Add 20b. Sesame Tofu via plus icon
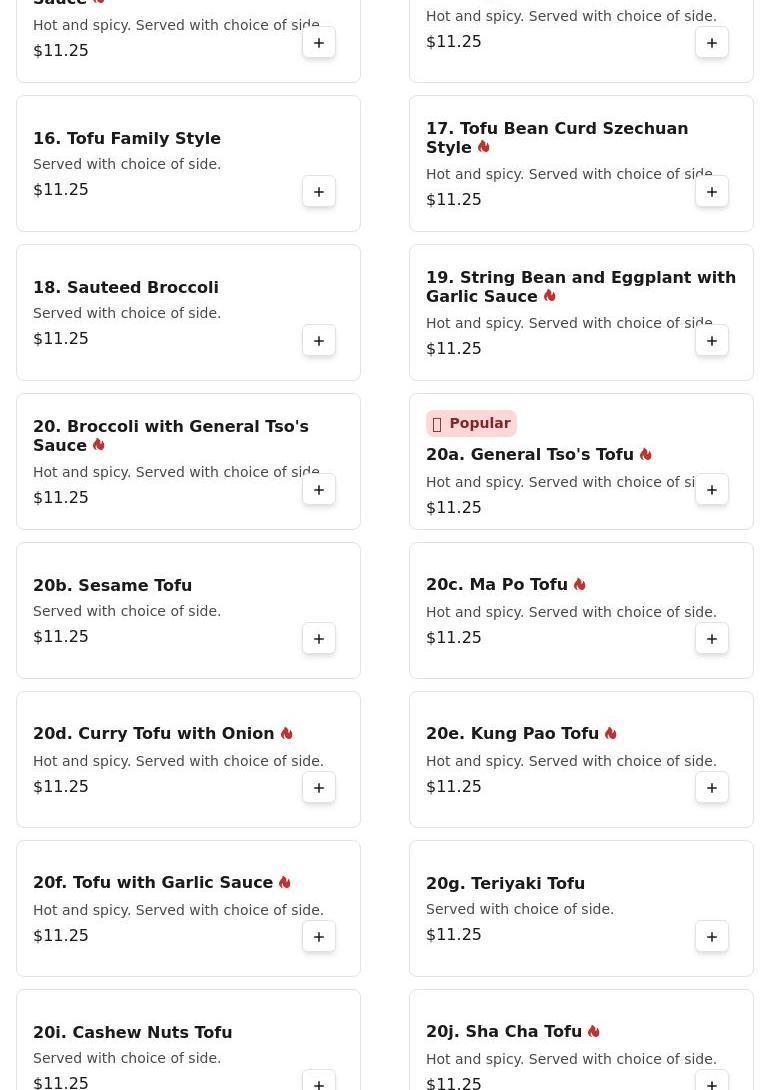The width and height of the screenshot is (770, 1090). [x=319, y=639]
